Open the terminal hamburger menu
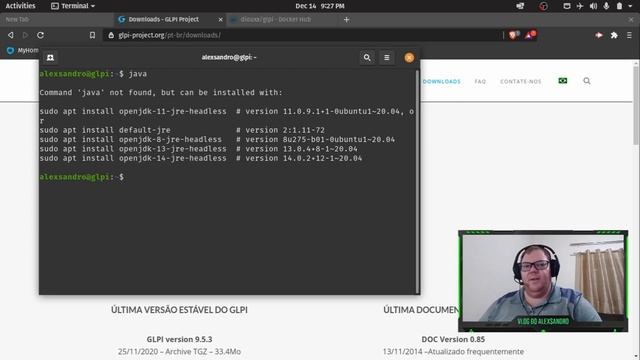Image resolution: width=640 pixels, height=360 pixels. coord(387,58)
